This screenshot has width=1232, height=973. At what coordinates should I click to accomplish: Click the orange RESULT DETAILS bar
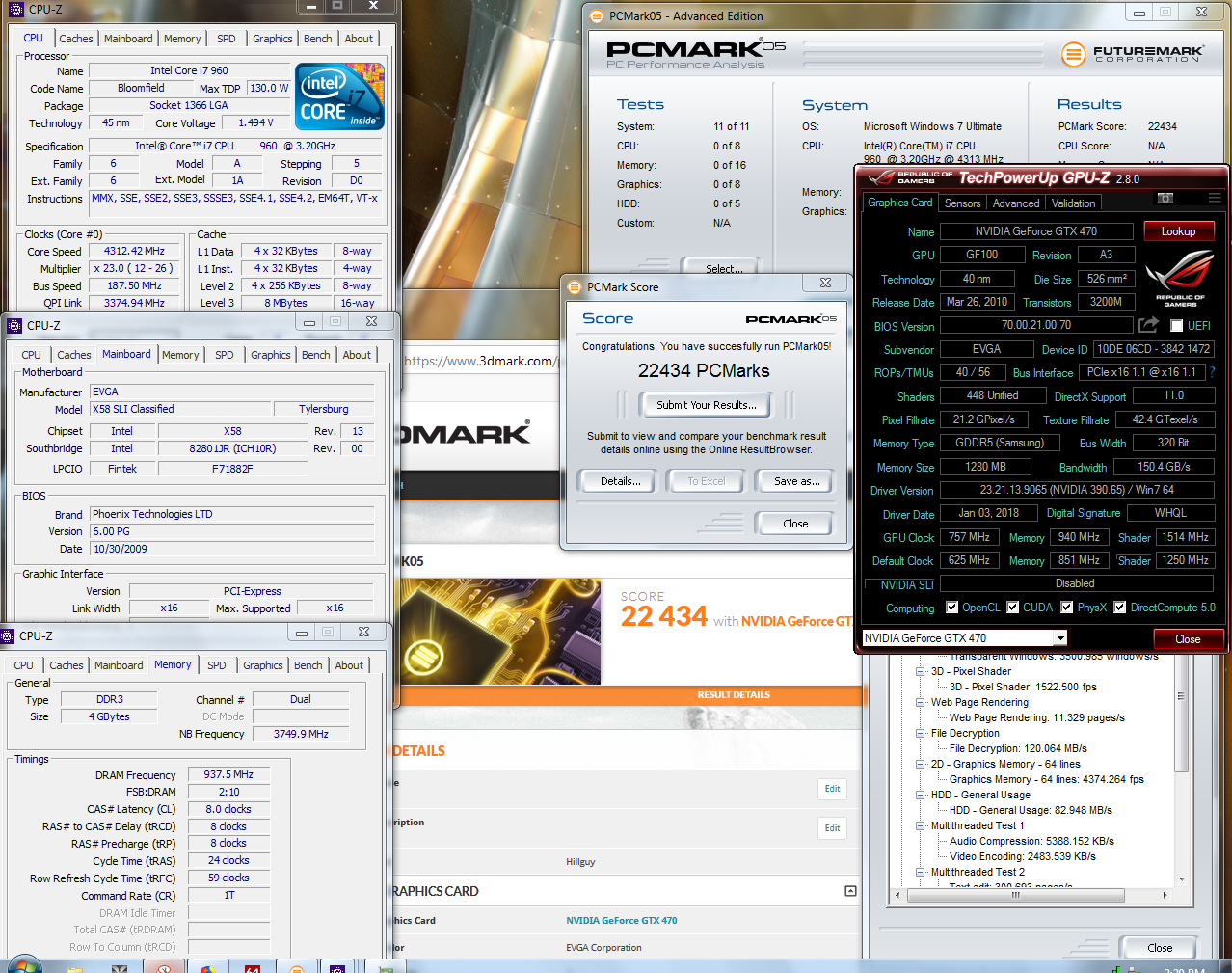(631, 694)
